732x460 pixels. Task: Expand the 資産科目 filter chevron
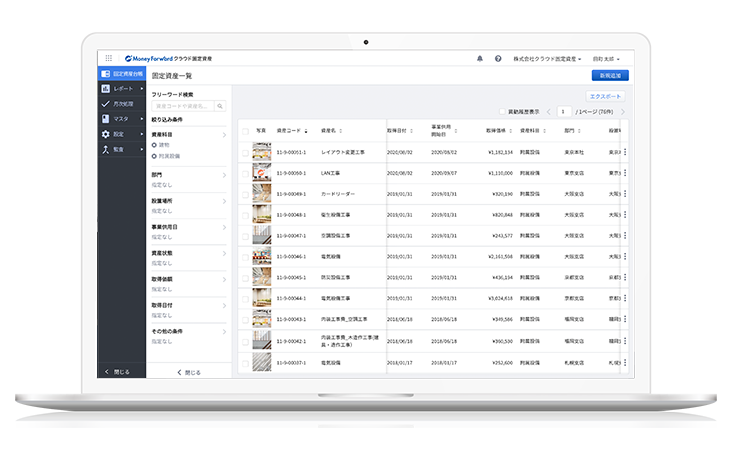(224, 135)
